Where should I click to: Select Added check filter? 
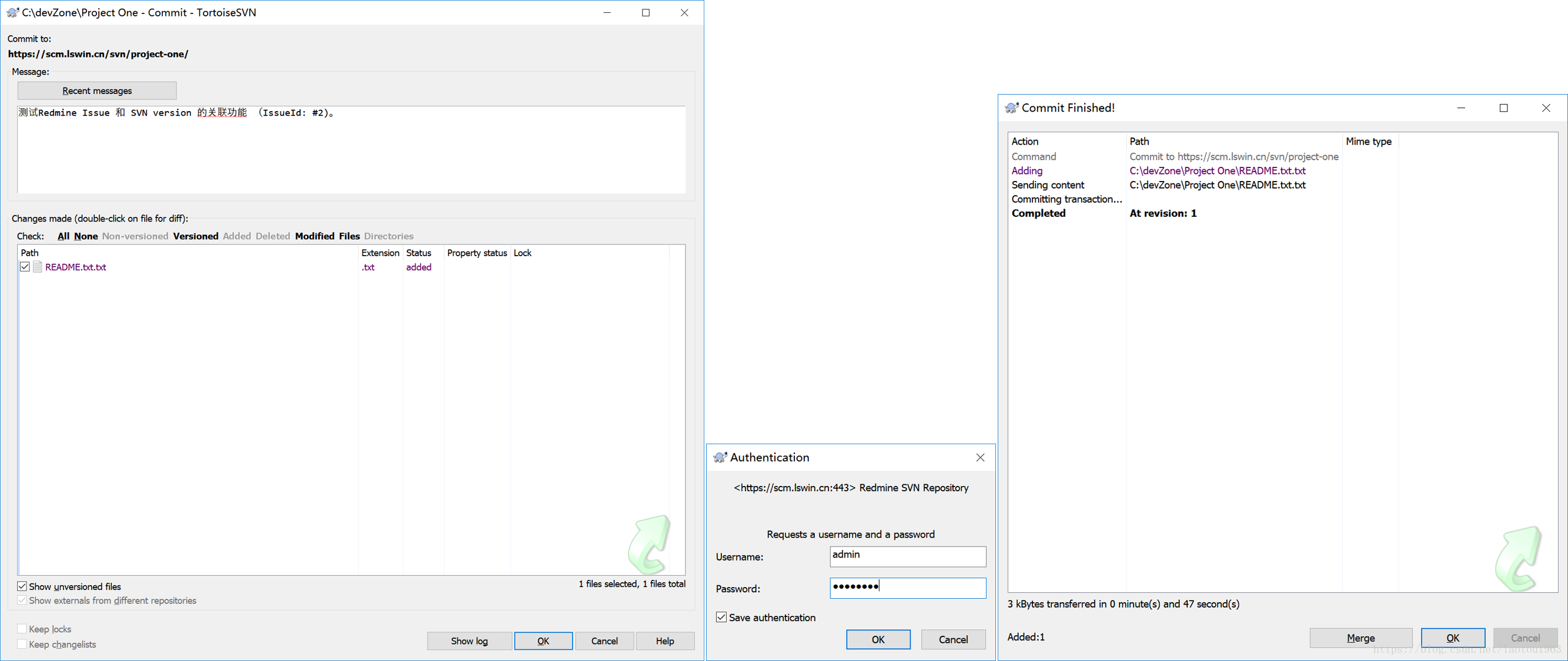237,236
